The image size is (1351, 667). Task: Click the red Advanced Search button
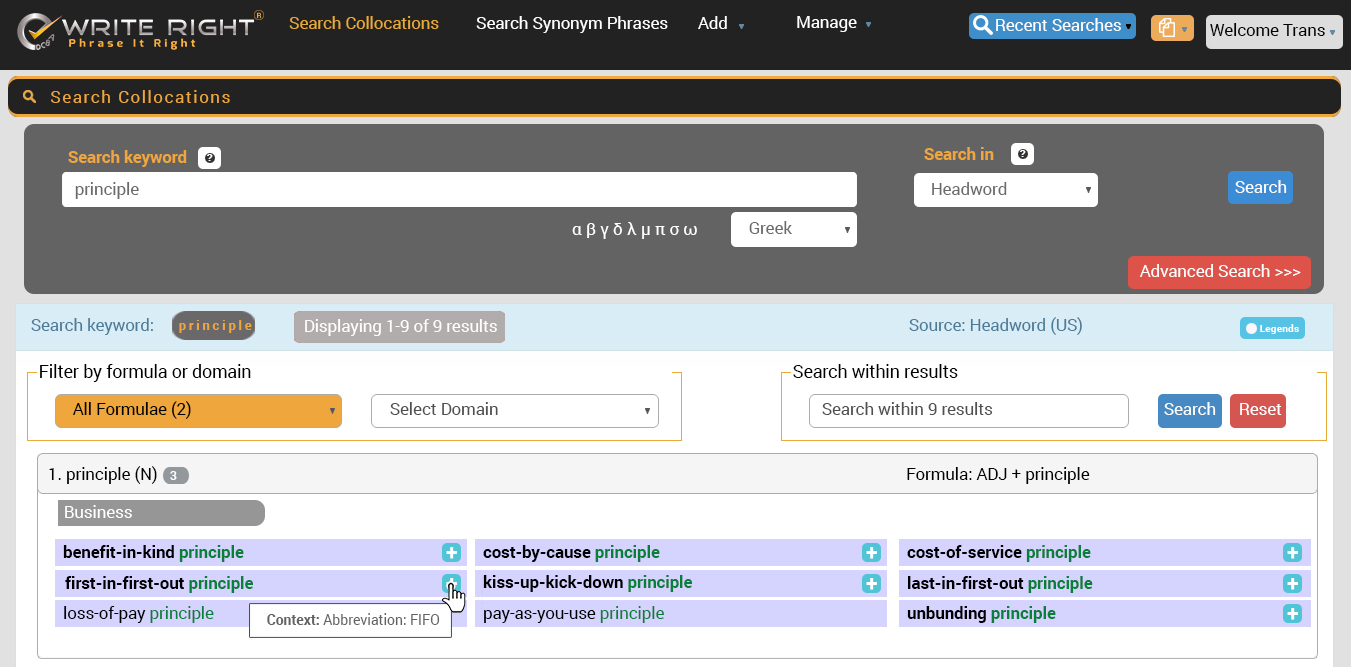(x=1219, y=272)
